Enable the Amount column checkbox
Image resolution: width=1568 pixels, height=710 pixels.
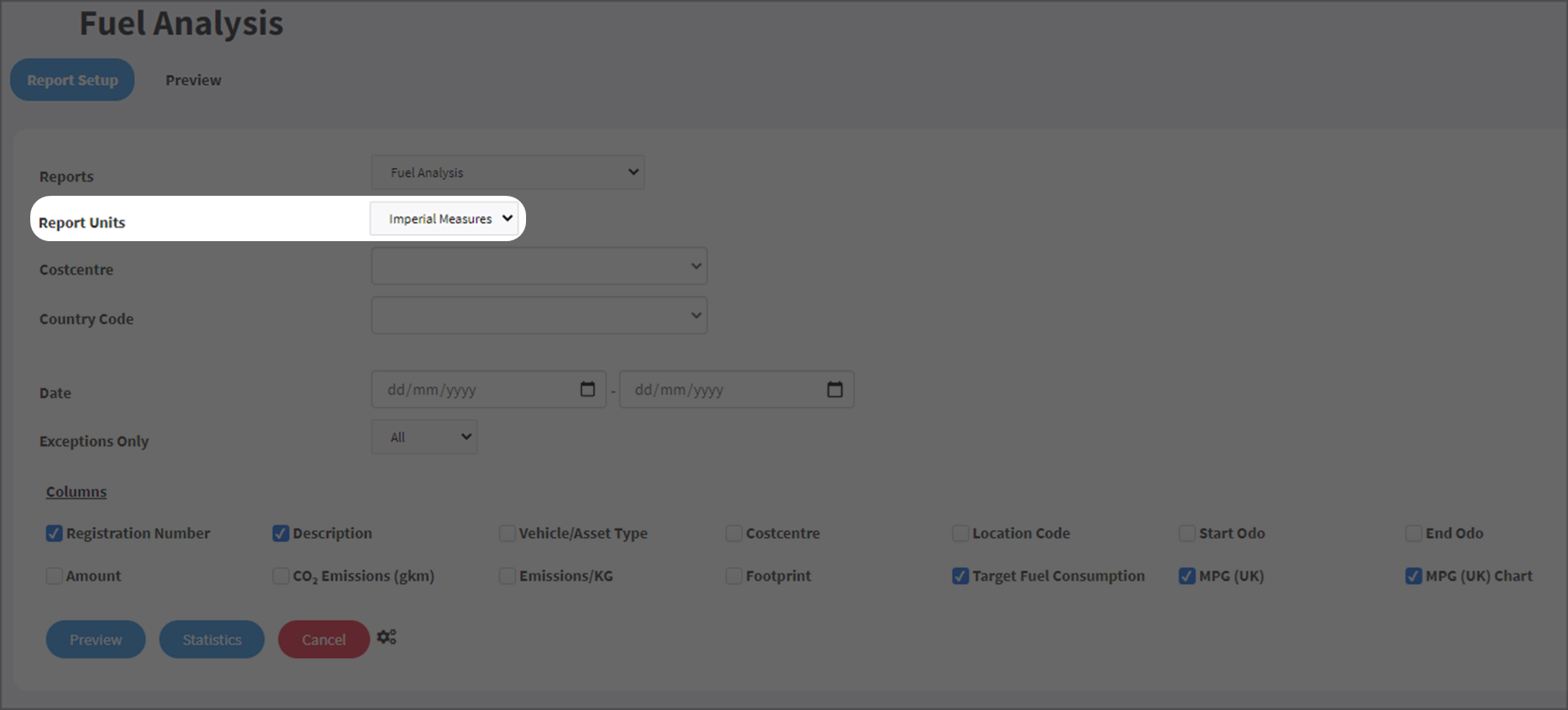pyautogui.click(x=55, y=576)
